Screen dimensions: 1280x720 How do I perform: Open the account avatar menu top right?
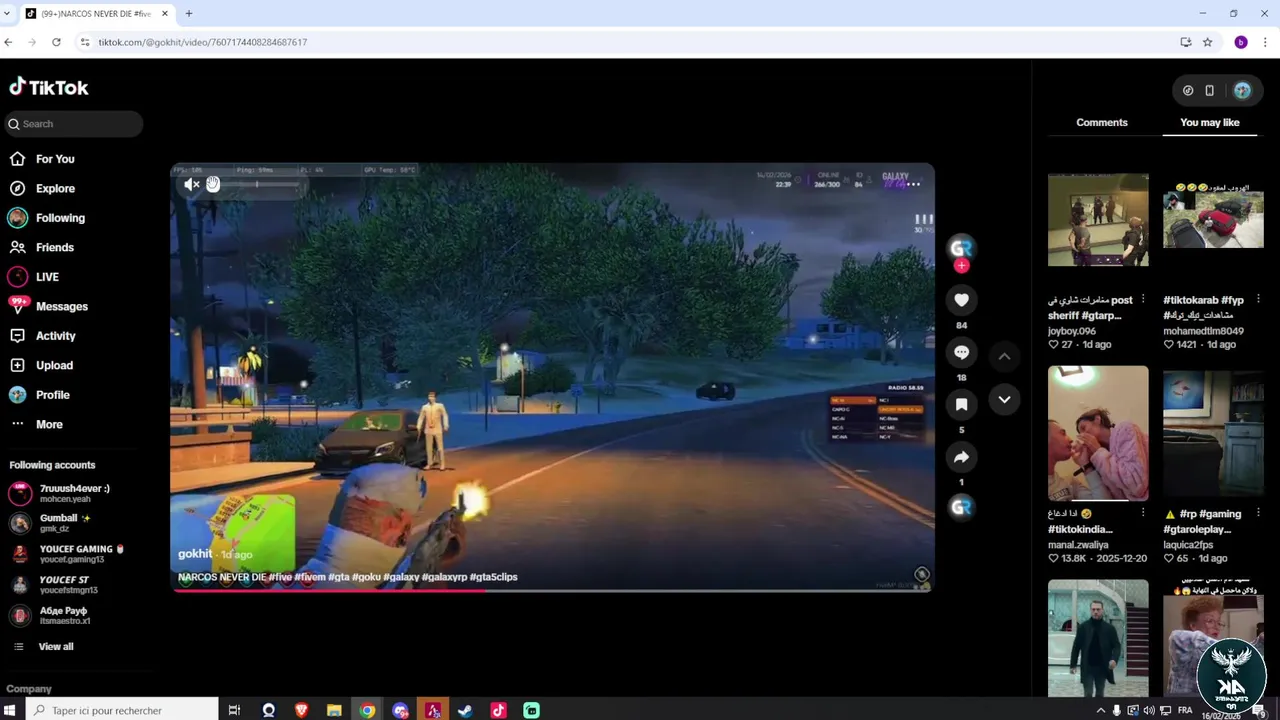[x=1242, y=90]
